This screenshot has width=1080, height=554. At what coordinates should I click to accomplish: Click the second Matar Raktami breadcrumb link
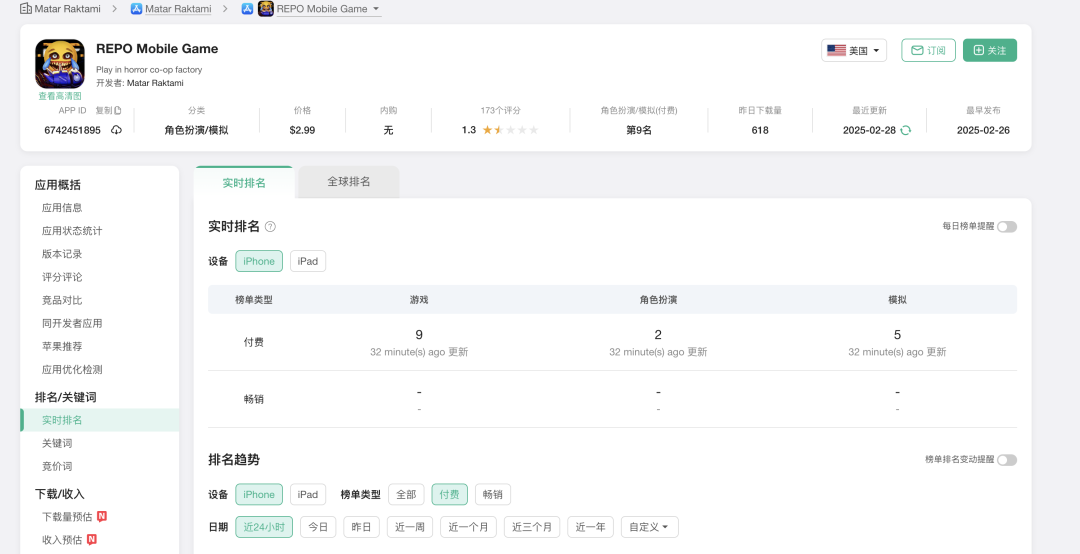point(178,9)
